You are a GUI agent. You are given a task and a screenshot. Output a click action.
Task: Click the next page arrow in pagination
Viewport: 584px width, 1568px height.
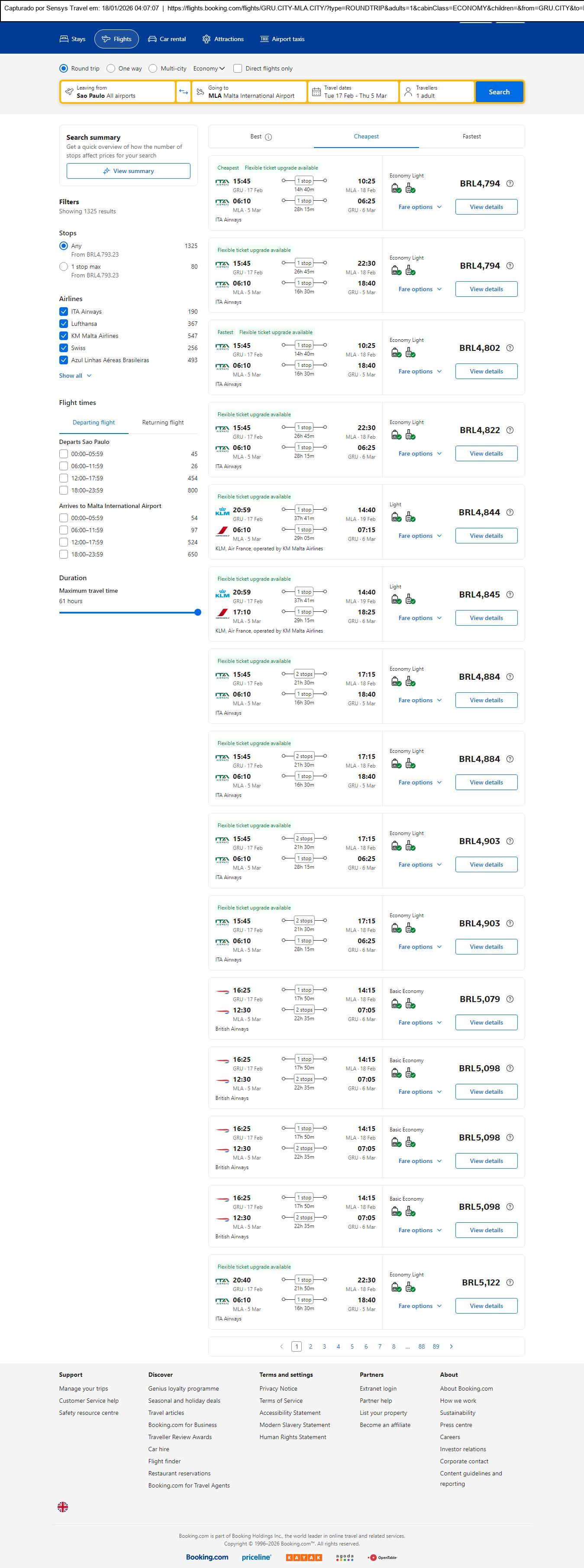(x=451, y=1346)
